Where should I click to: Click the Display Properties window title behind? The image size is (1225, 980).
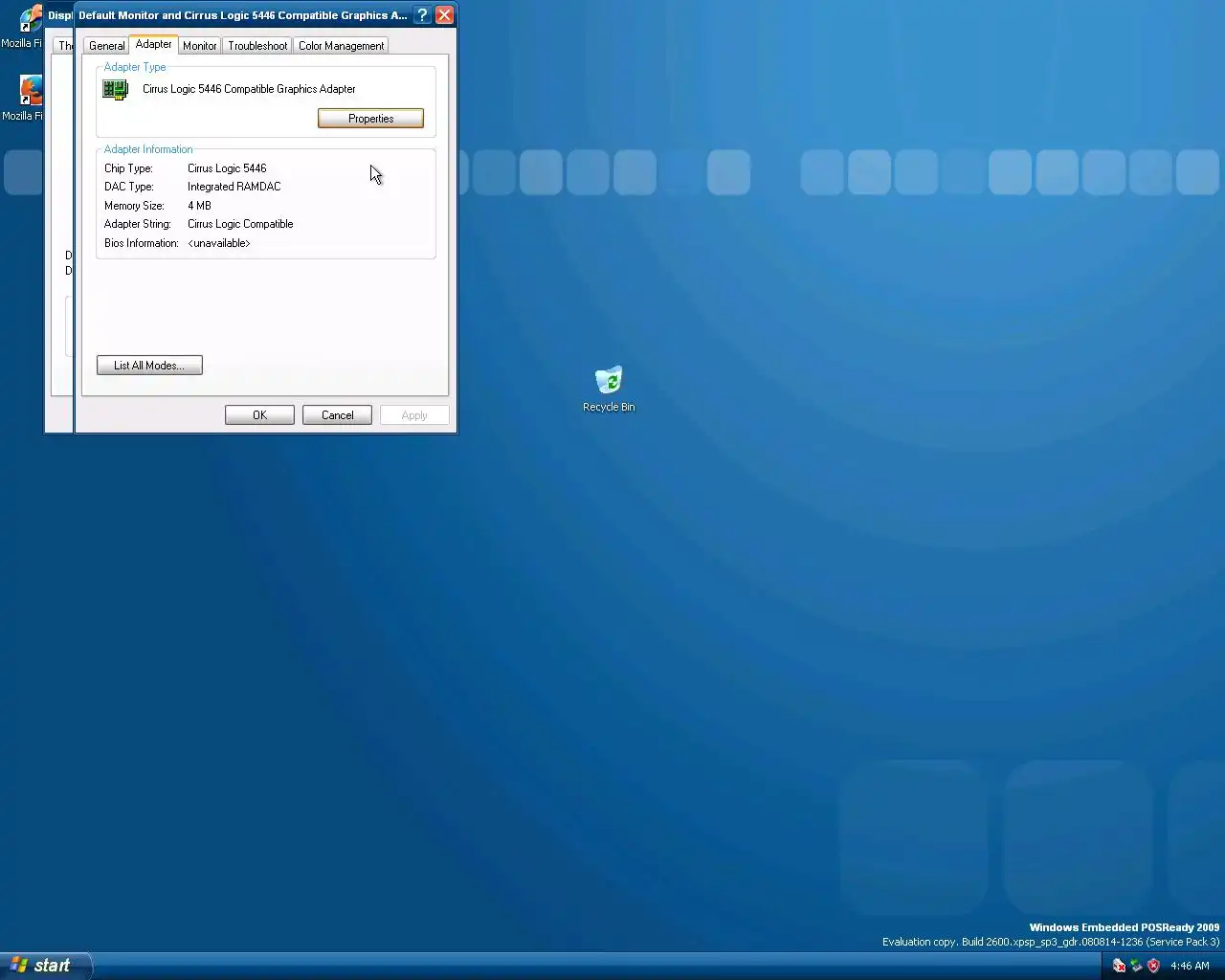(x=59, y=15)
